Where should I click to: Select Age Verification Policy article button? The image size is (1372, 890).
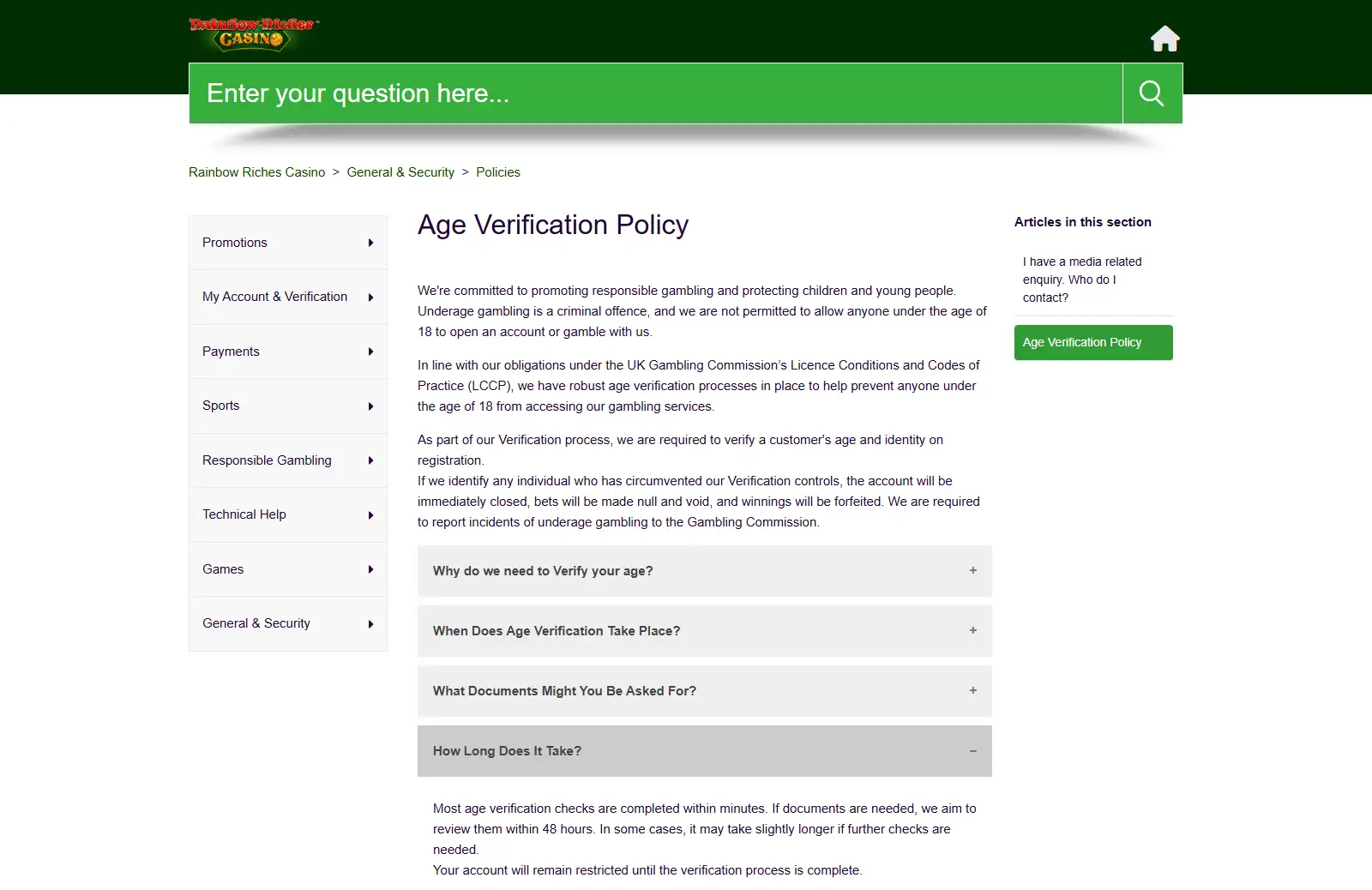pyautogui.click(x=1093, y=342)
